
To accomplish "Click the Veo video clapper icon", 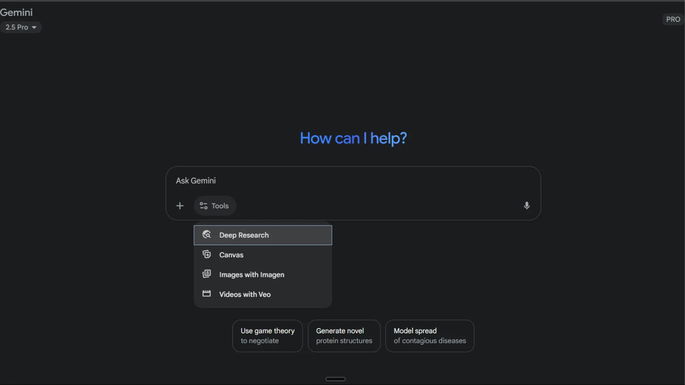I will 207,294.
